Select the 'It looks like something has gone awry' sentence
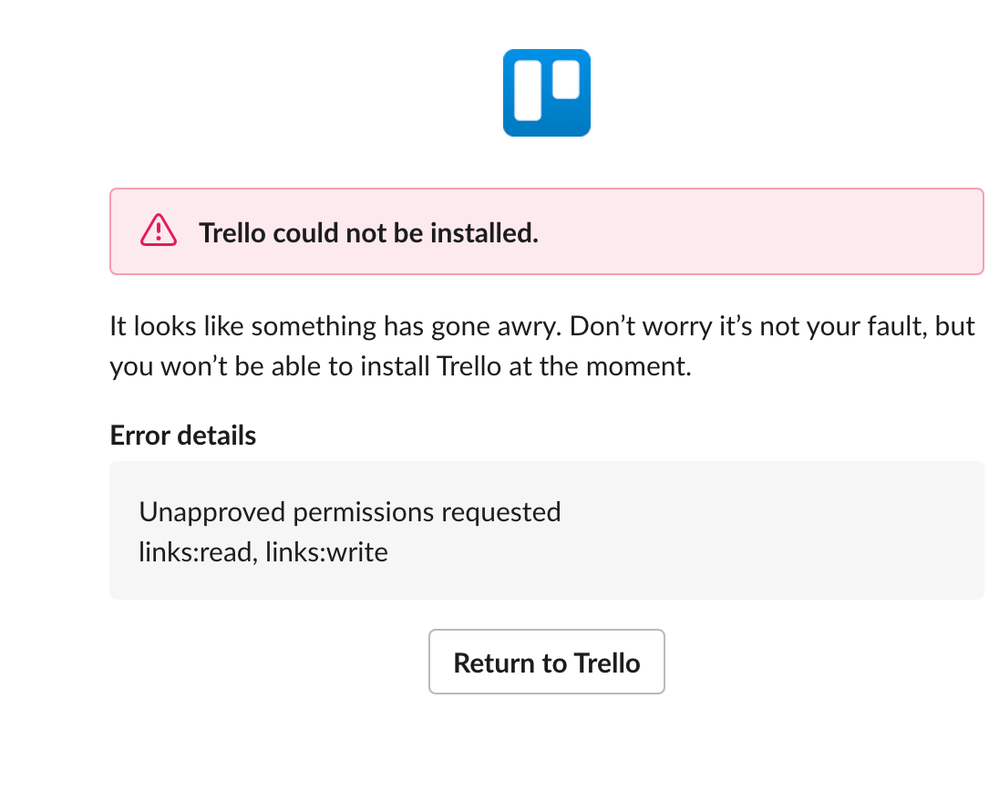The image size is (999, 811). pyautogui.click(x=336, y=326)
